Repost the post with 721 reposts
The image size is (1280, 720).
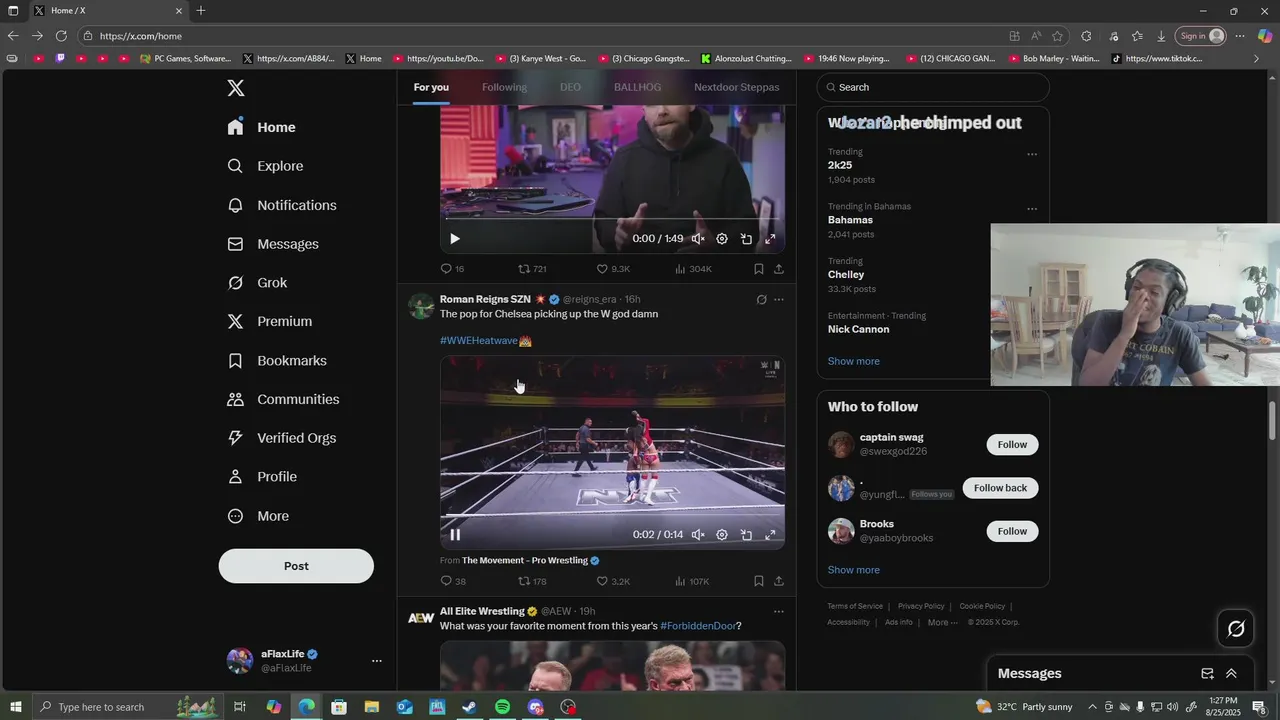[x=532, y=269]
